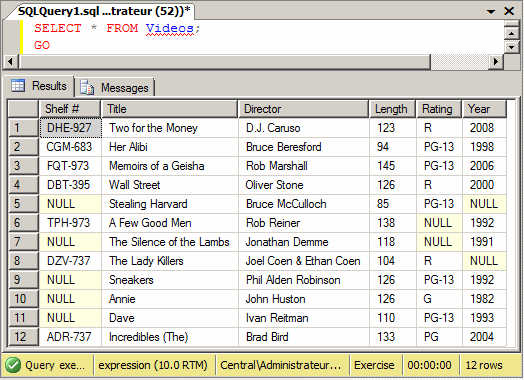Click the editor scroll up arrow
This screenshot has height=380, width=524.
(512, 33)
